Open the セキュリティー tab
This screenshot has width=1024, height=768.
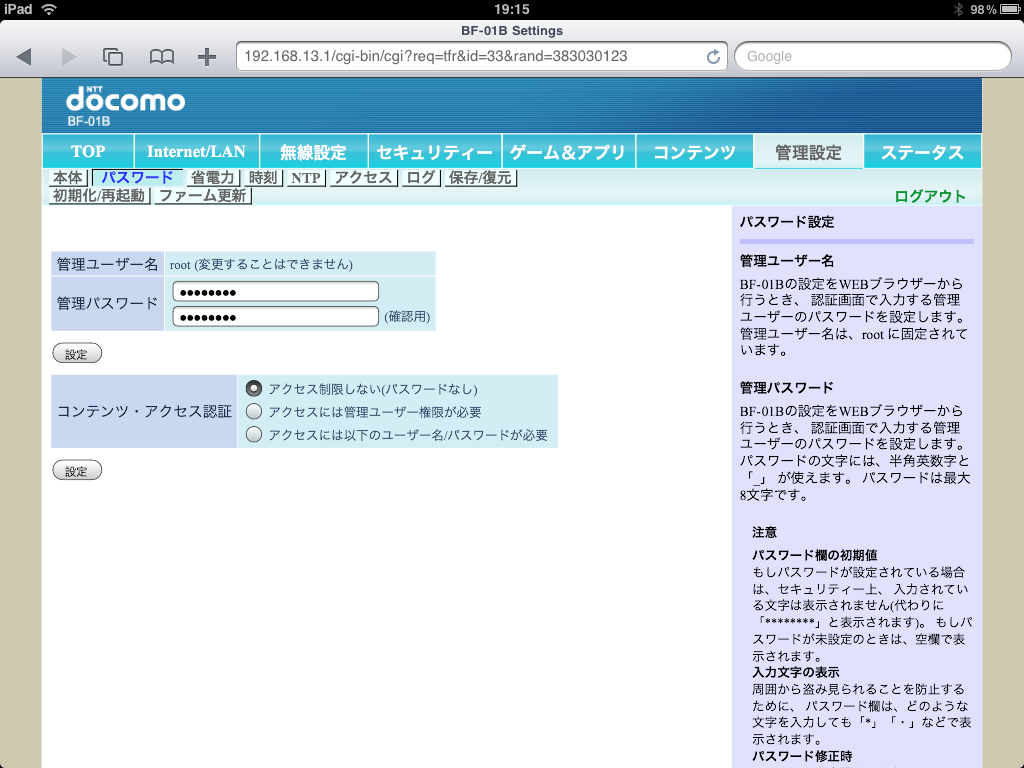(x=435, y=152)
